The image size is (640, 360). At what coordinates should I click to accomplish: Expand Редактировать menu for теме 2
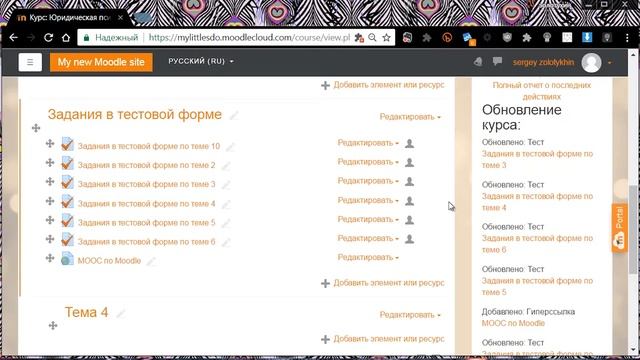pyautogui.click(x=368, y=162)
